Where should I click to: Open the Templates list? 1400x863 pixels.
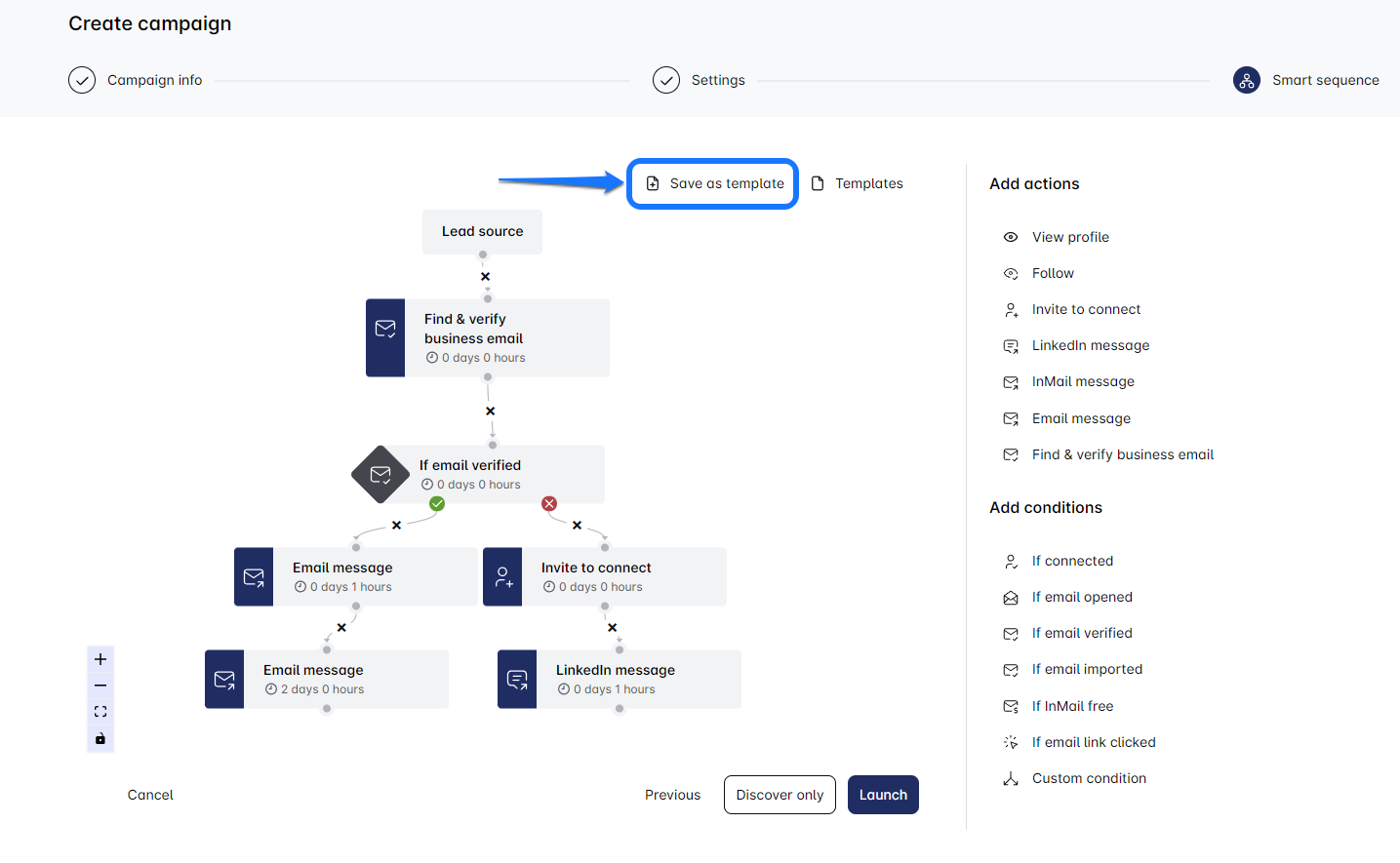(858, 183)
